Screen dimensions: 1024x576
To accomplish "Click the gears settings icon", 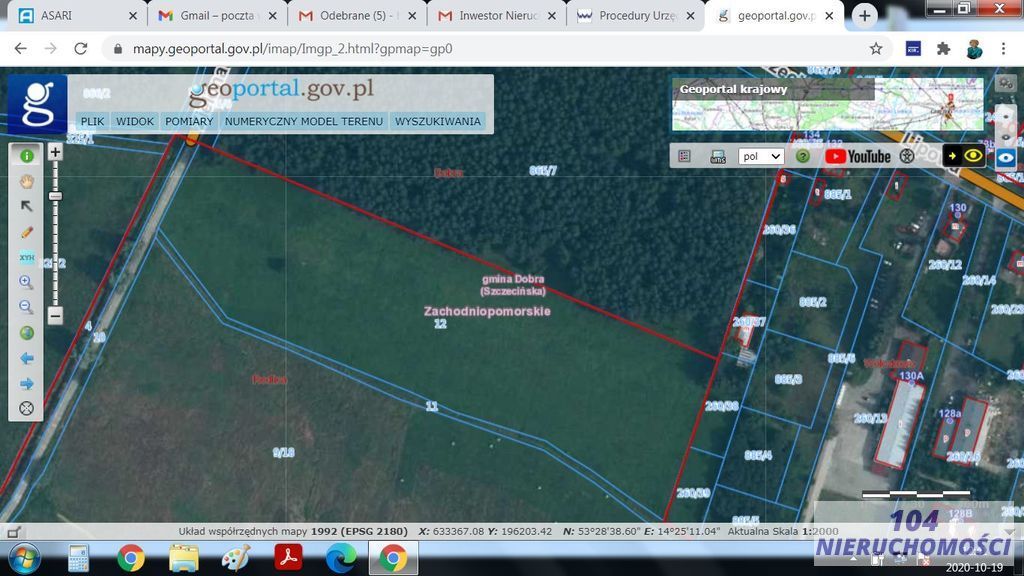I will click(x=1006, y=84).
